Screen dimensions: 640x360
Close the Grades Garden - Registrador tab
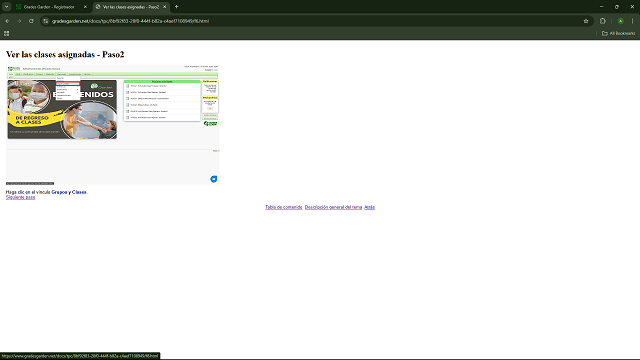(x=85, y=7)
